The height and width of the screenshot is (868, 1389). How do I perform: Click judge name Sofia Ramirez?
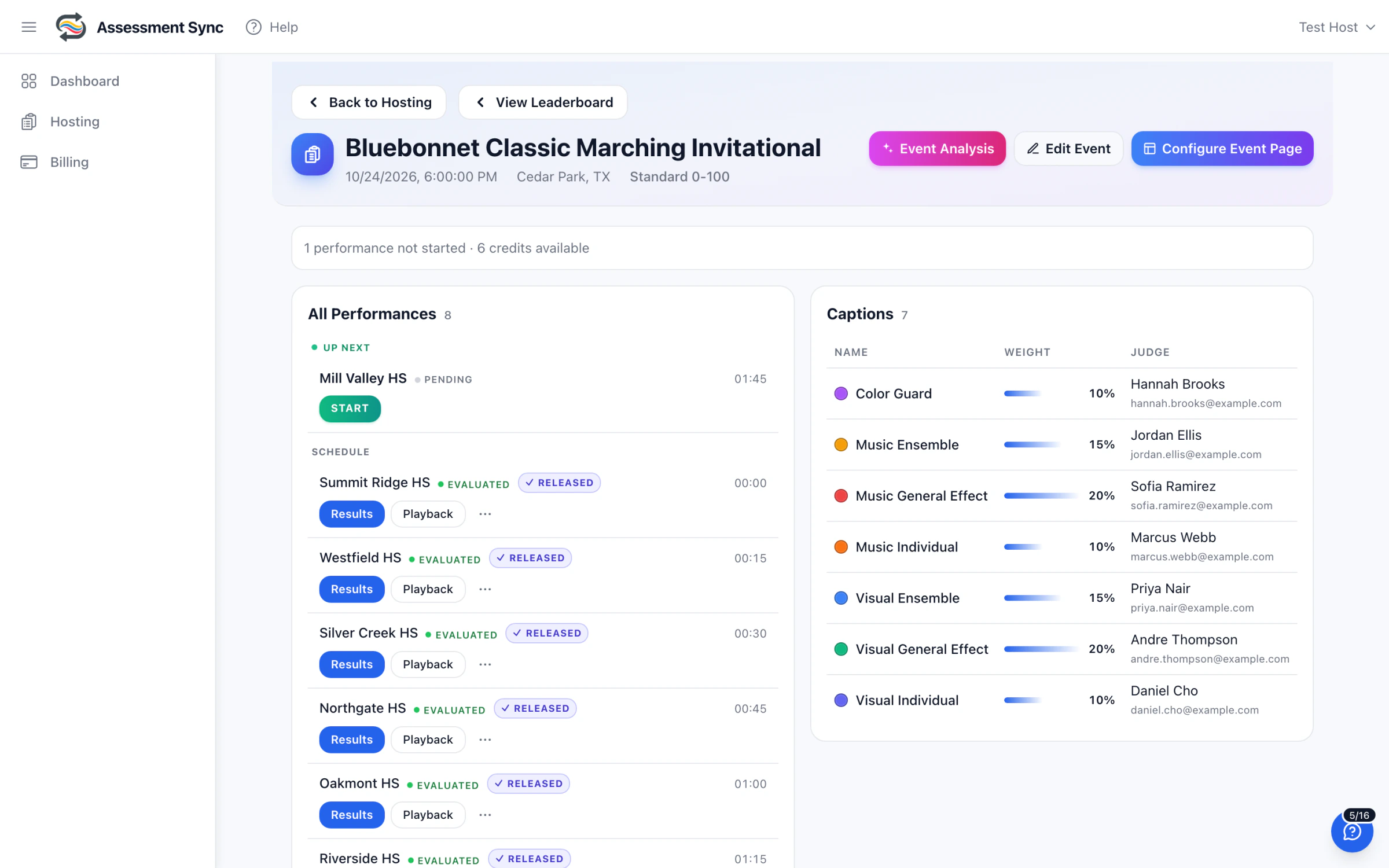tap(1173, 486)
